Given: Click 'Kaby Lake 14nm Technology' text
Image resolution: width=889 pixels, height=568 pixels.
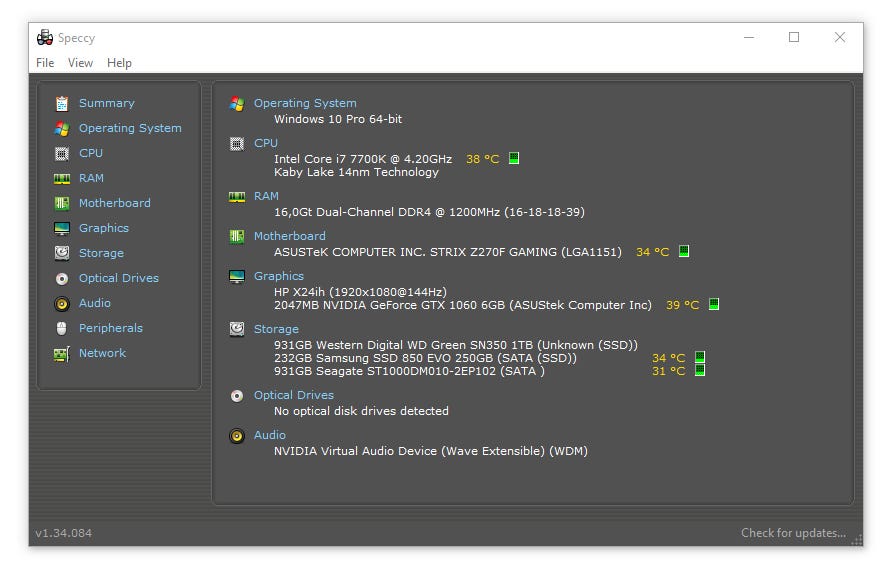Looking at the screenshot, I should (x=356, y=172).
